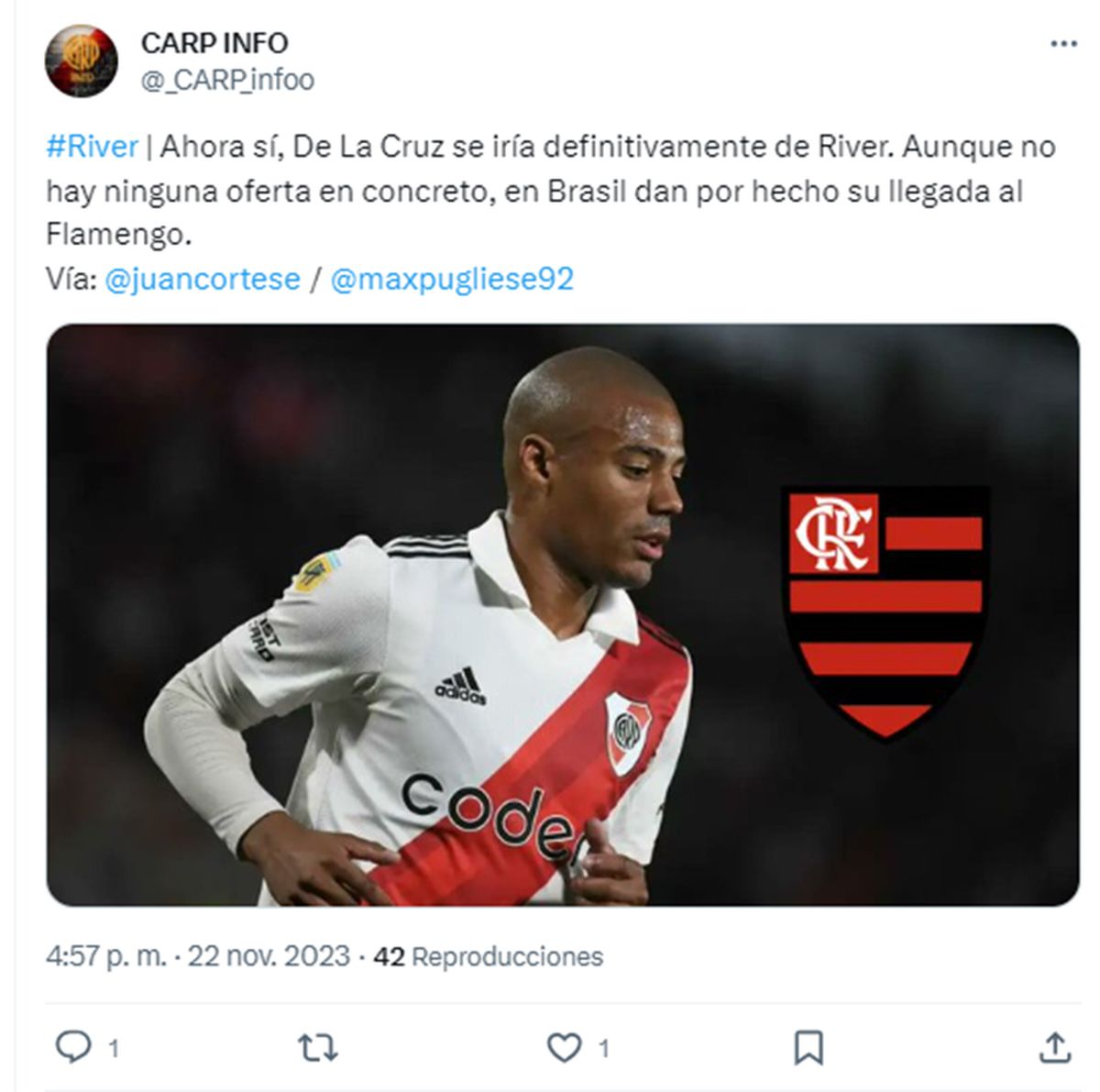The image size is (1100, 1092).
Task: Click the like count number 1
Action: pos(604,1048)
